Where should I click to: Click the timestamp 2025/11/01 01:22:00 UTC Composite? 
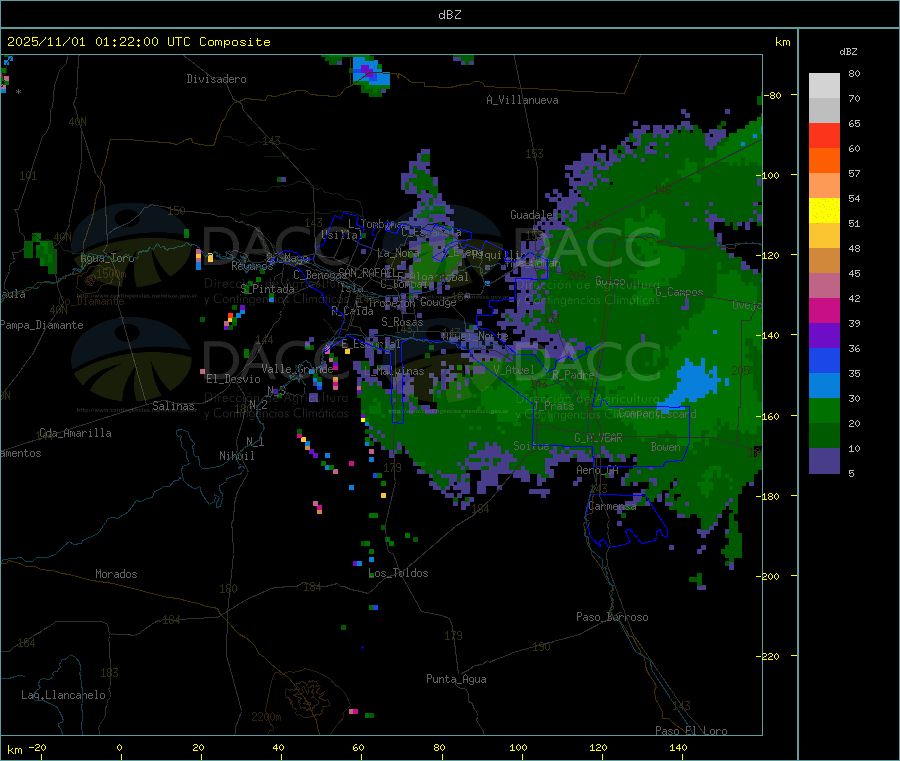138,42
